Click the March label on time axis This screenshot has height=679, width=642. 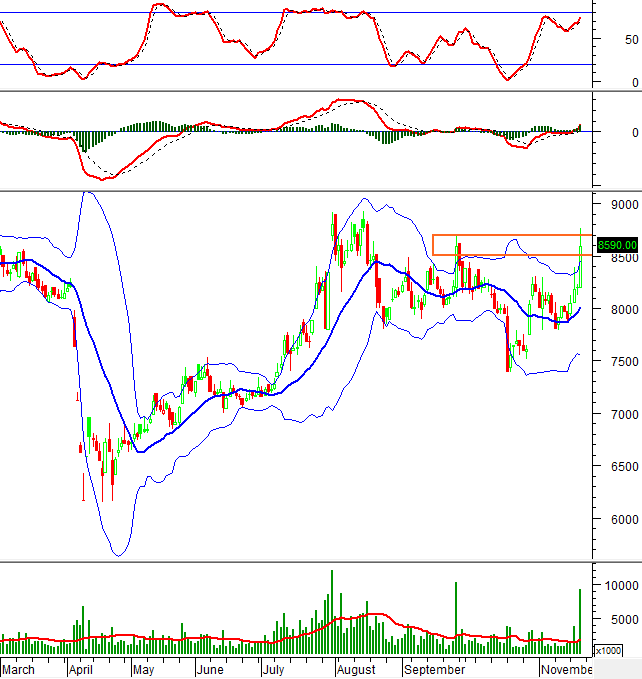click(x=19, y=669)
